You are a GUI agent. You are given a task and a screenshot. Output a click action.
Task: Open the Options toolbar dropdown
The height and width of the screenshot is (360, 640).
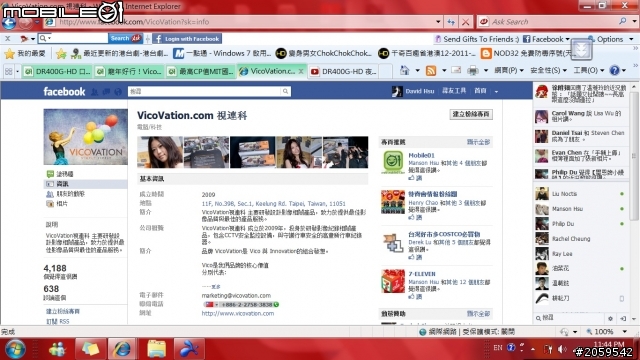click(631, 39)
